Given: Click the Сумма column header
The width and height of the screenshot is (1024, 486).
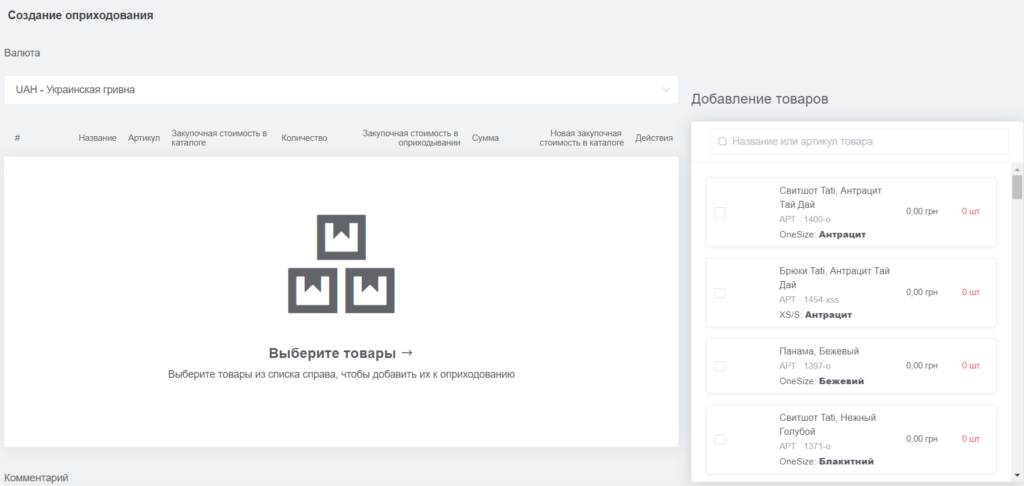Looking at the screenshot, I should [x=485, y=138].
